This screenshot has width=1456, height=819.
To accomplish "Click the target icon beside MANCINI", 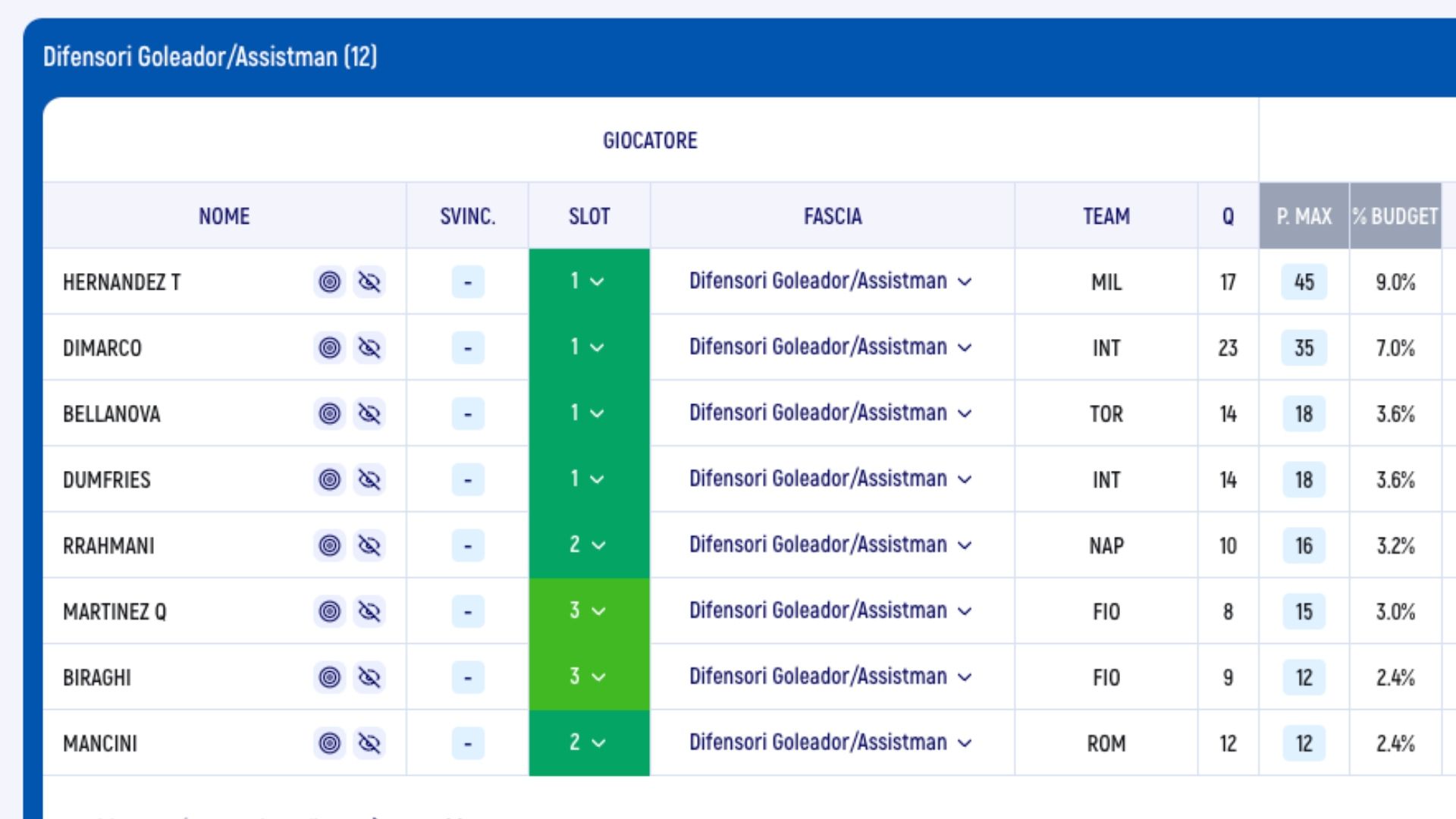I will tap(330, 744).
